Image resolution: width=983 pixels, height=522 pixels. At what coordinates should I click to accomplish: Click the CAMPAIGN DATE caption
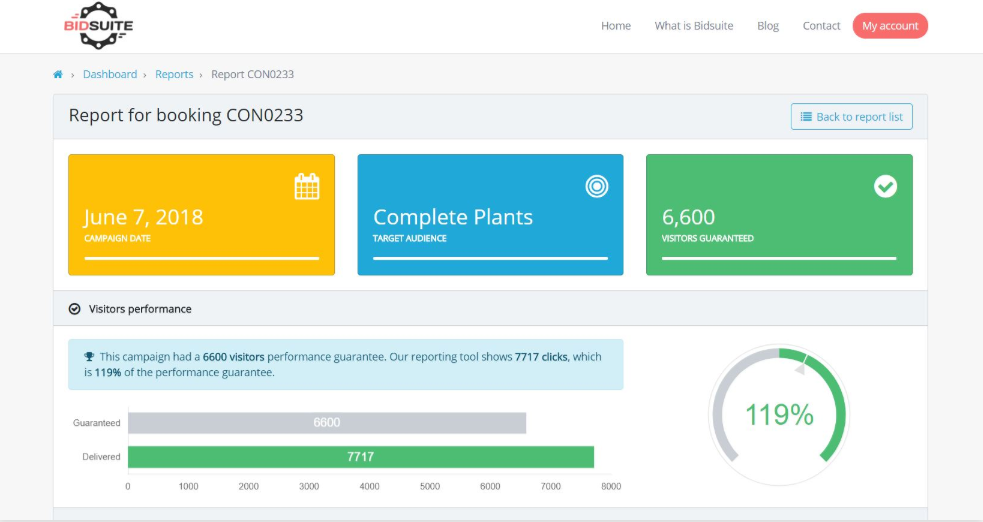point(117,238)
